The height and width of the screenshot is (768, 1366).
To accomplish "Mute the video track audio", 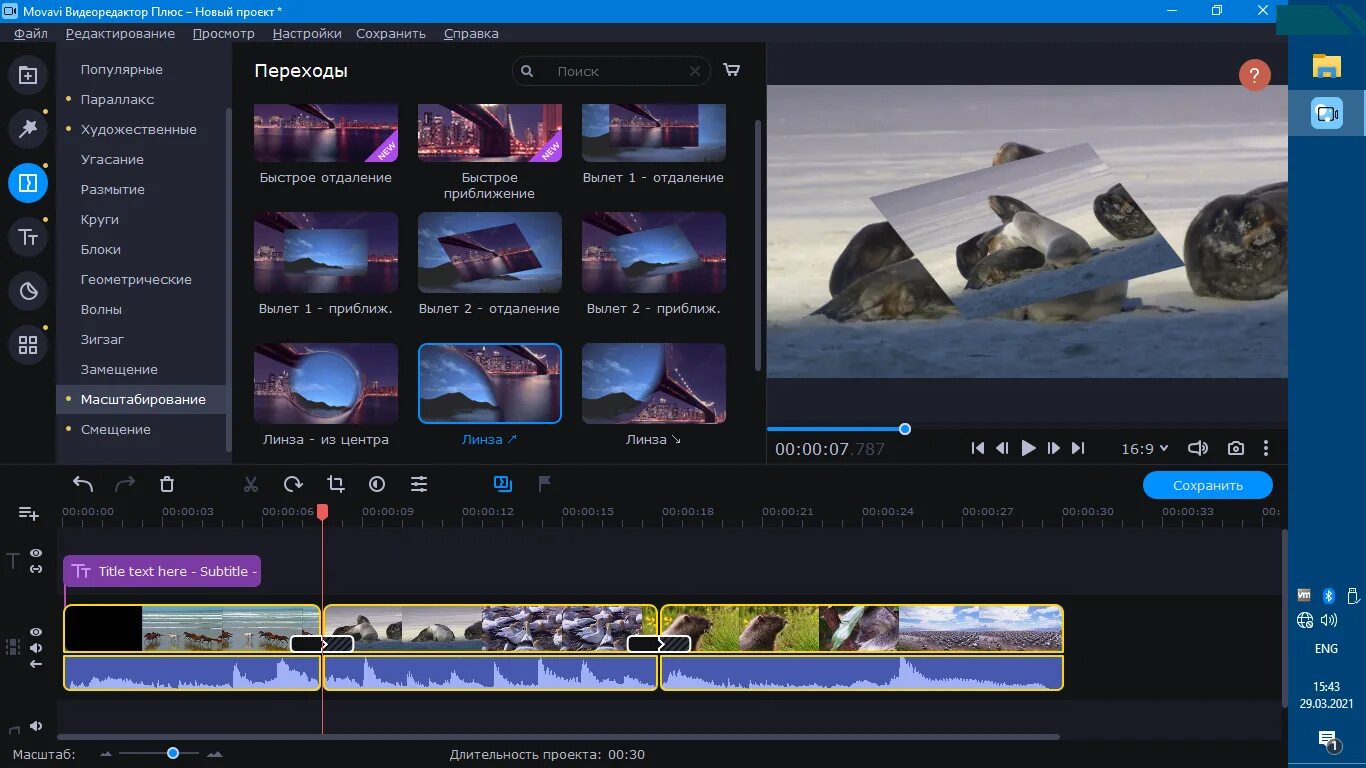I will click(36, 648).
